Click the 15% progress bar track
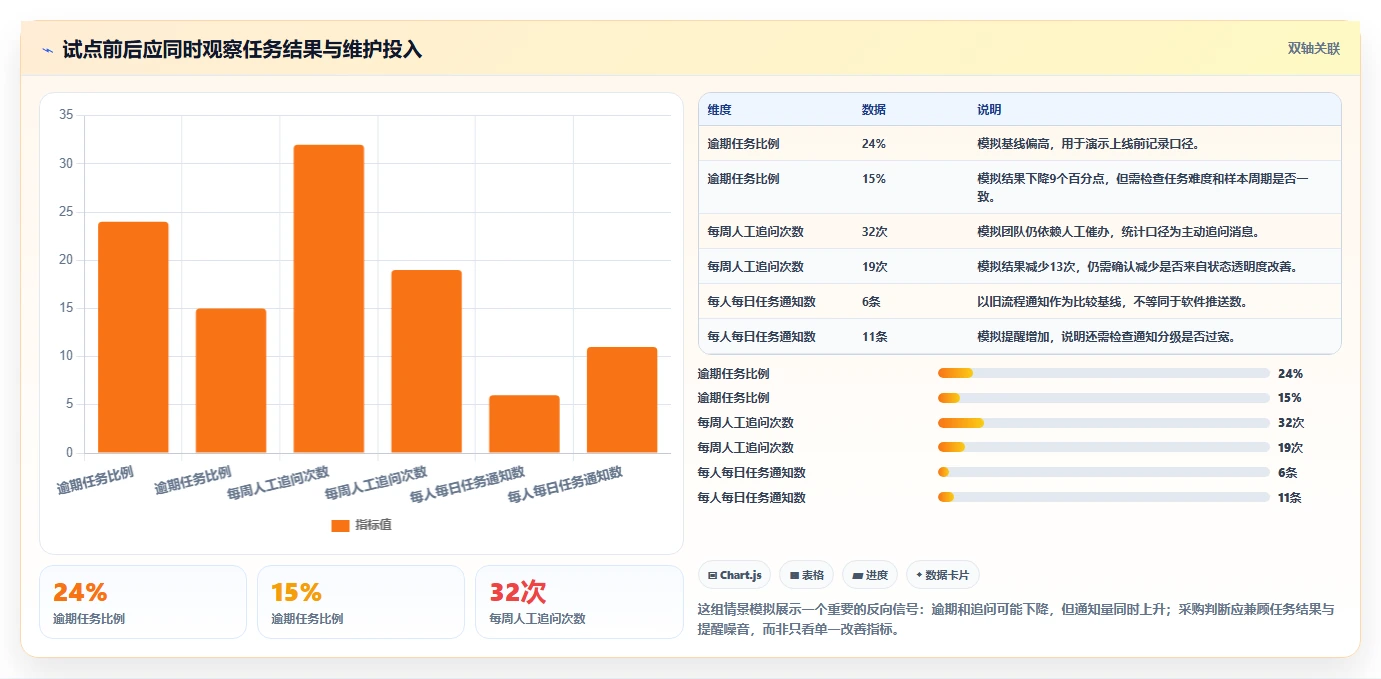Viewport: 1381px width, 679px height. point(1104,398)
